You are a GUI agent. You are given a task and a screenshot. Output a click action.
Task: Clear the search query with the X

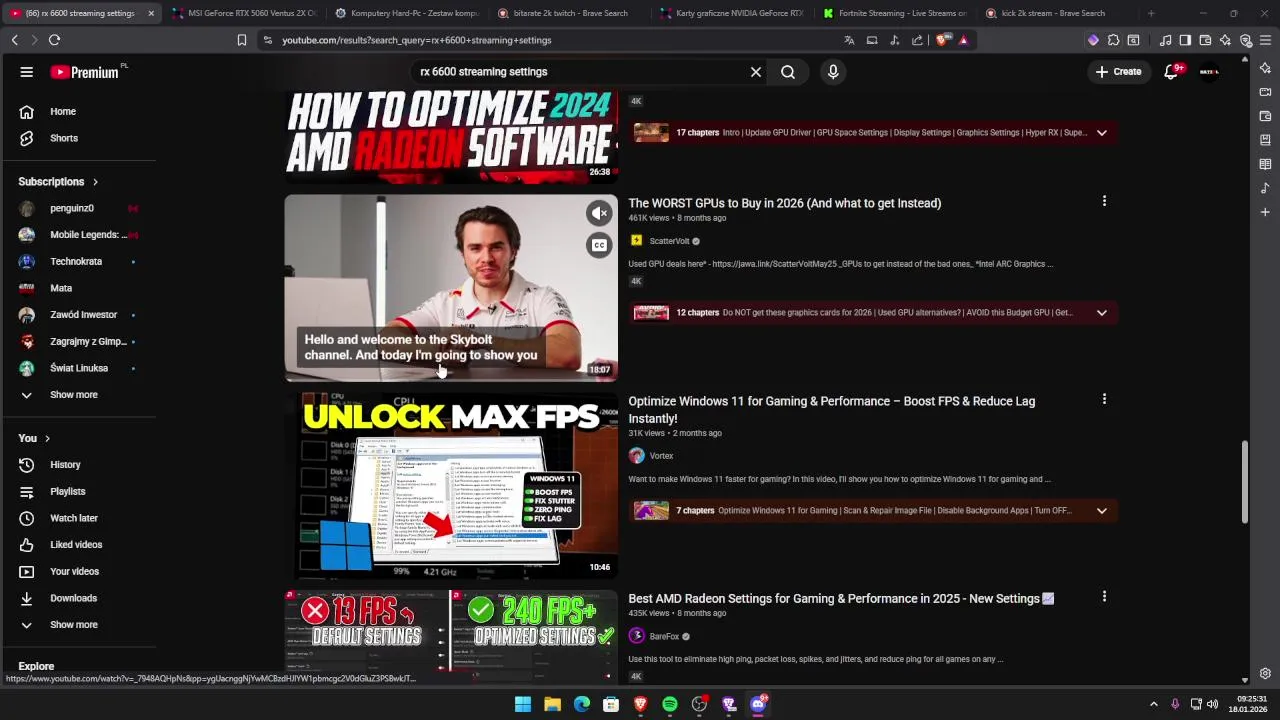[x=756, y=72]
